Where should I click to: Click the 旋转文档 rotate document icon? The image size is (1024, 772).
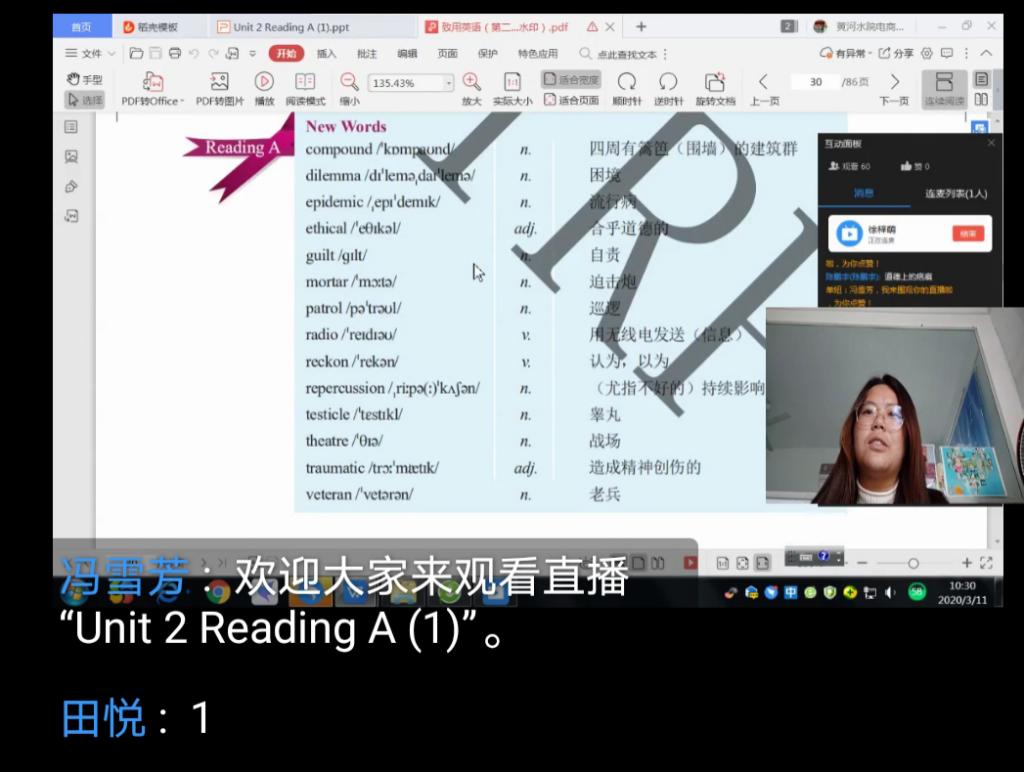click(714, 82)
